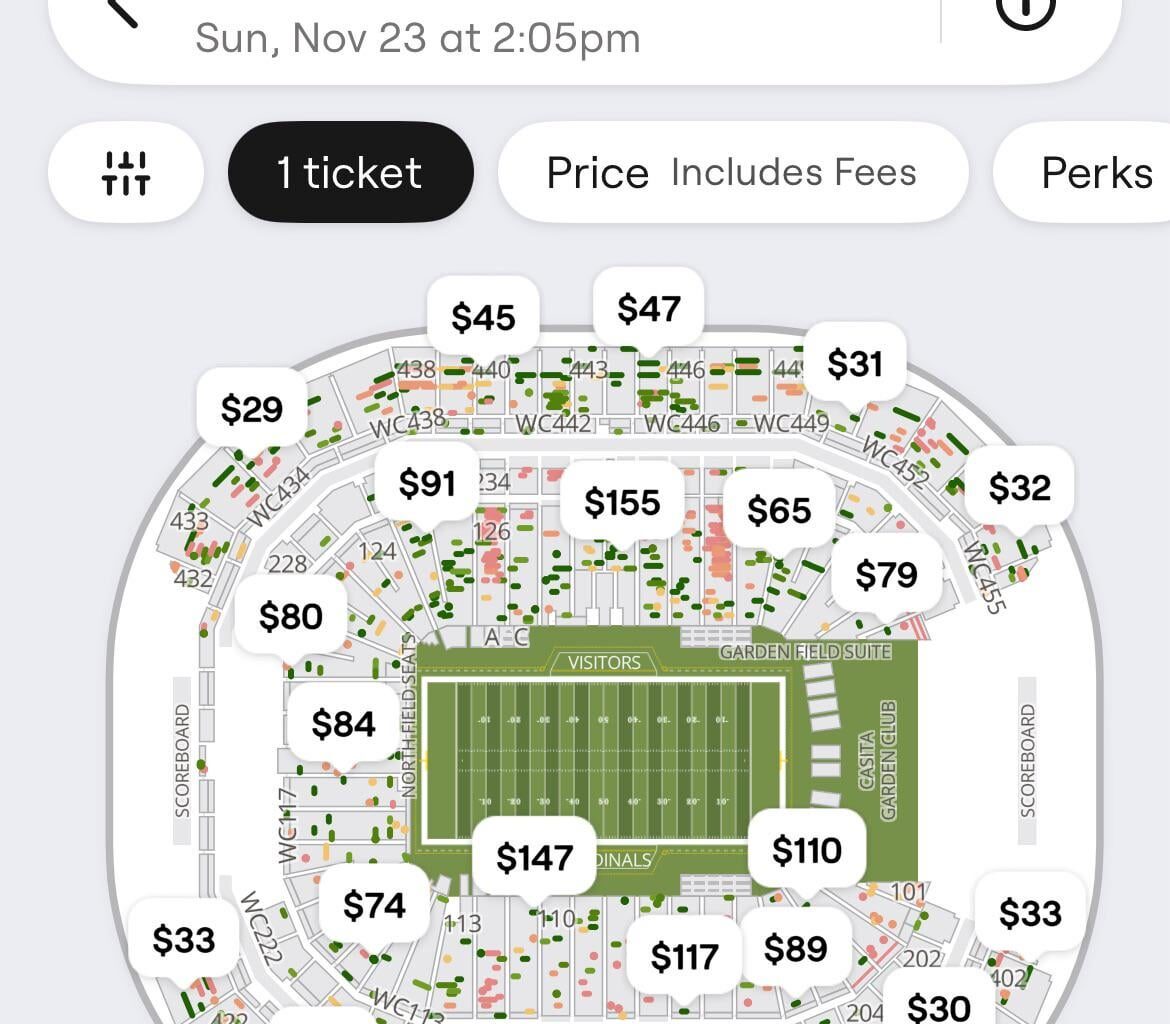Open the filter sliders icon
Screen dimensions: 1170x1024
tap(125, 173)
